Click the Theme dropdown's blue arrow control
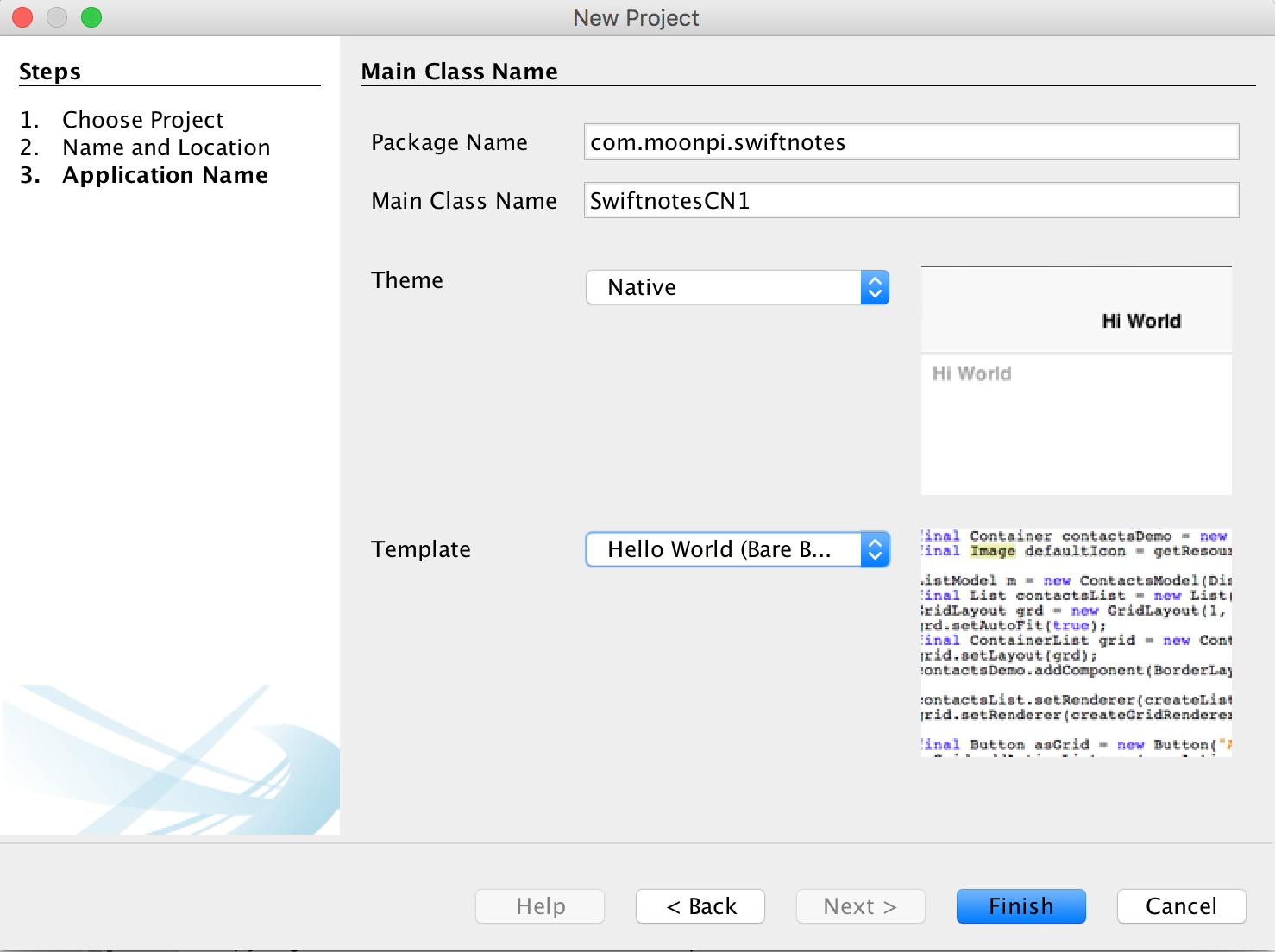 [875, 287]
